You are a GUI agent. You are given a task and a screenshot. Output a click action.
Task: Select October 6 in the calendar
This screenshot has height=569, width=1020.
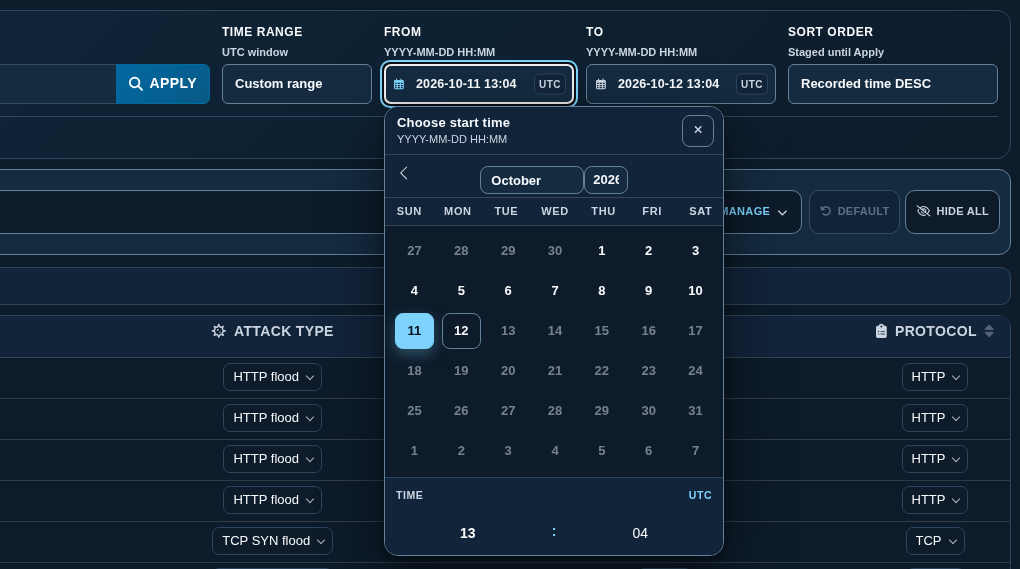coord(508,291)
